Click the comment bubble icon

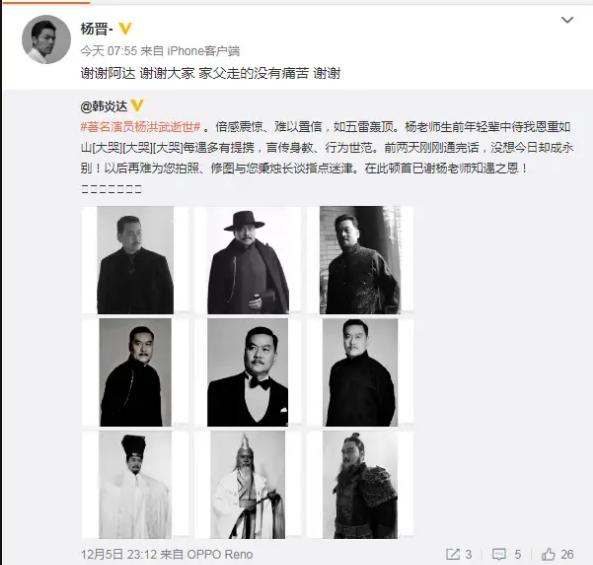click(499, 554)
